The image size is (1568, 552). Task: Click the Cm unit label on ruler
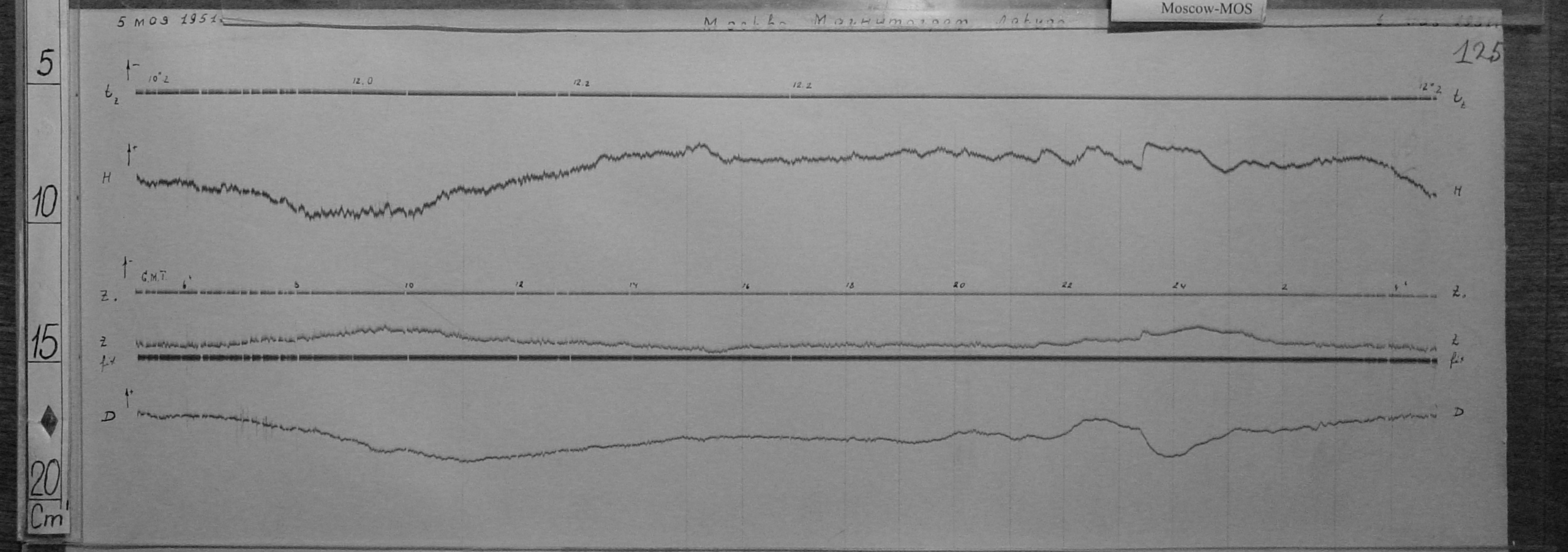pos(48,518)
